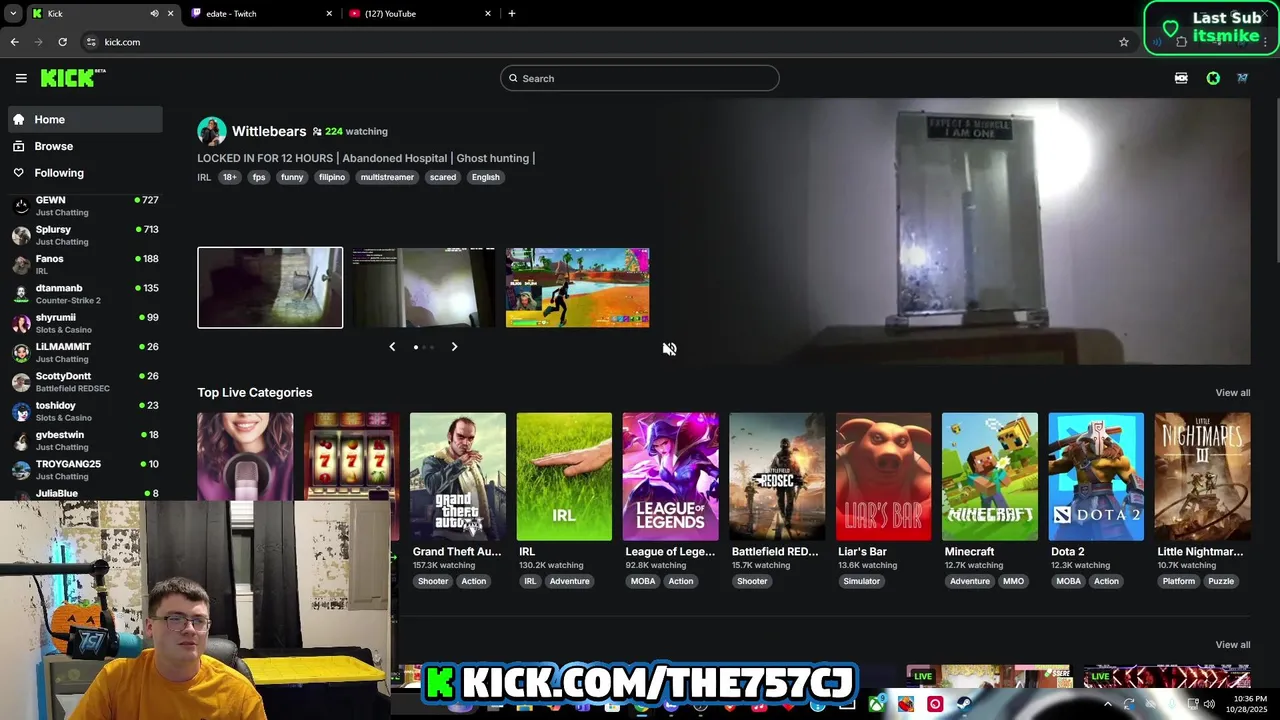Click the funny tag
1280x720 pixels.
[x=292, y=177]
